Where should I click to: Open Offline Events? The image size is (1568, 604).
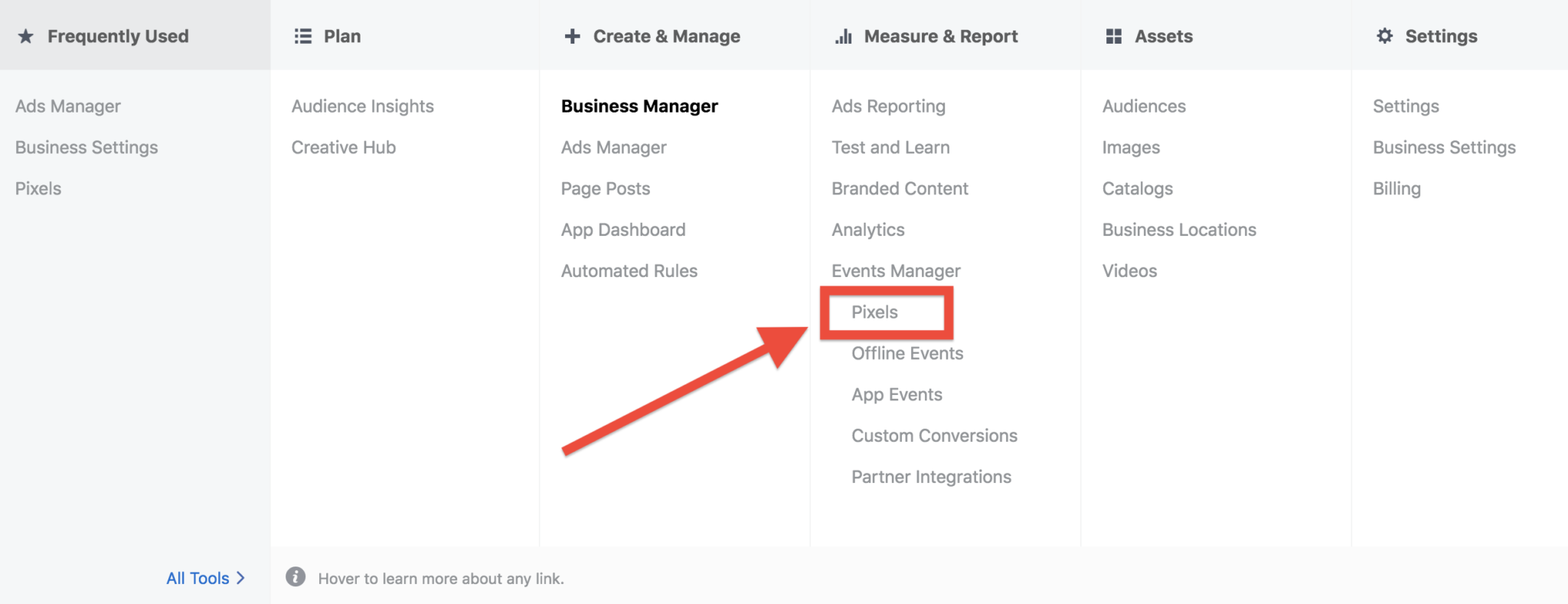pos(907,354)
